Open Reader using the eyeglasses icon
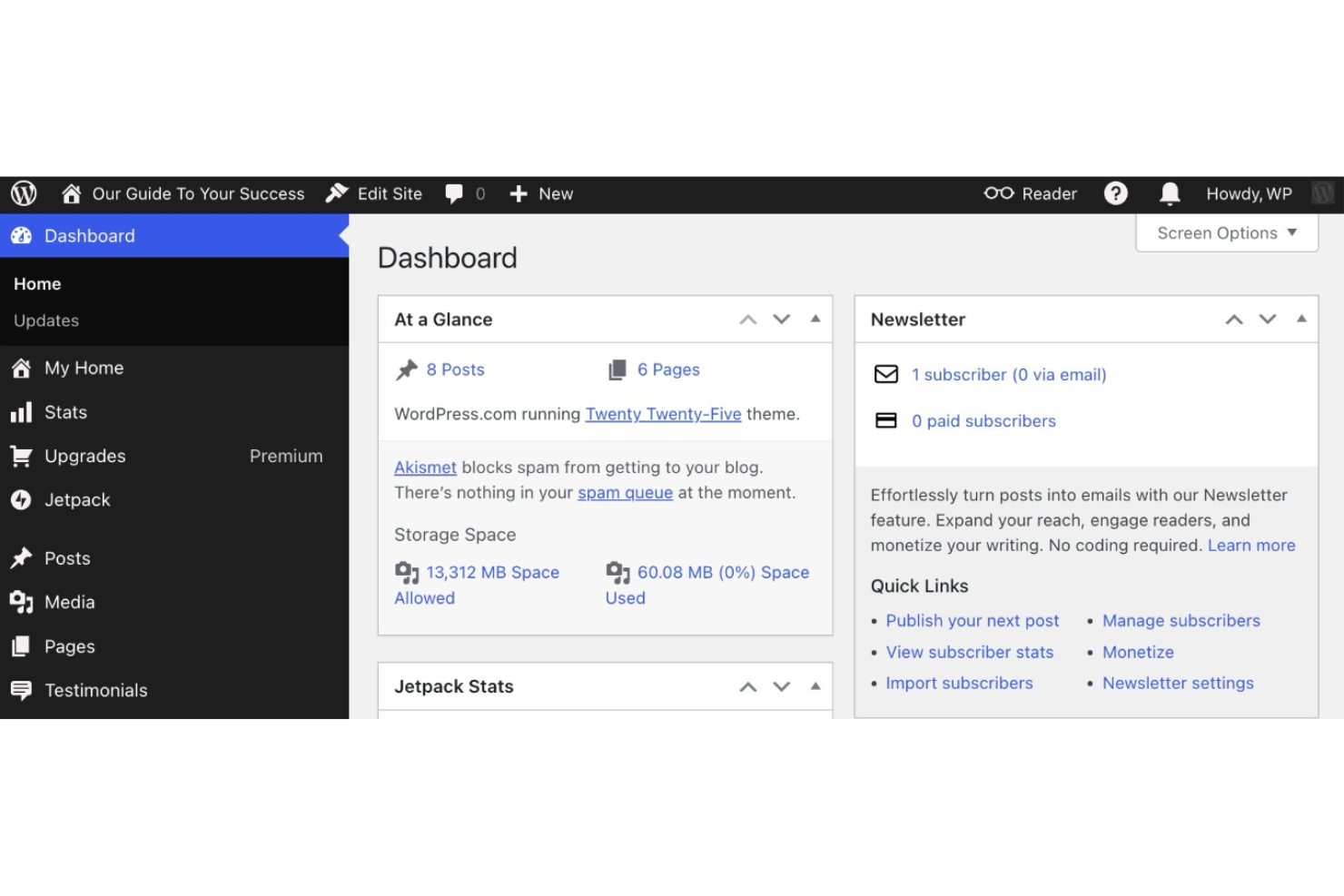 999,193
